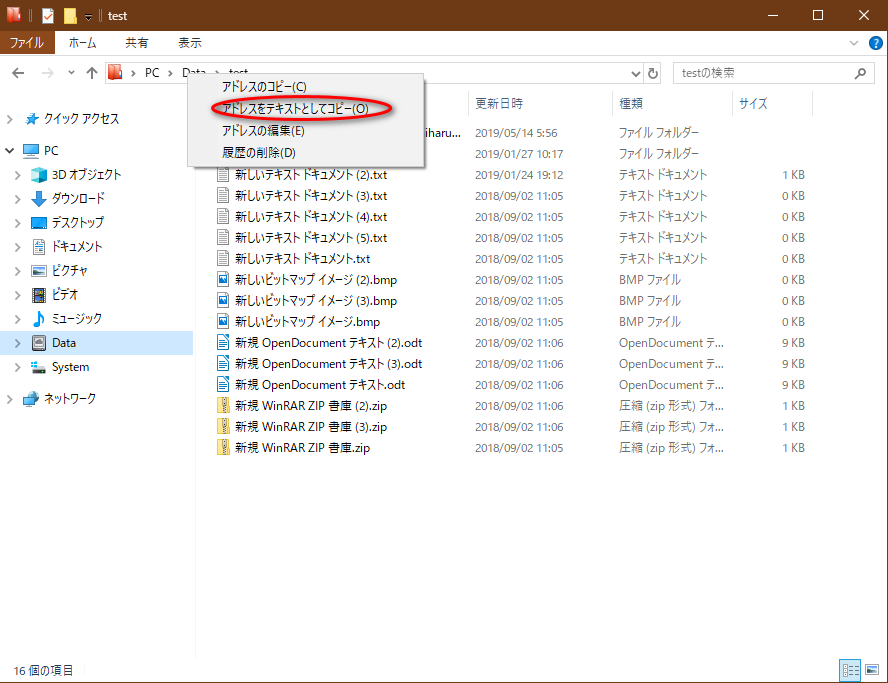
Task: Collapse the PC tree node
Action: pos(10,151)
